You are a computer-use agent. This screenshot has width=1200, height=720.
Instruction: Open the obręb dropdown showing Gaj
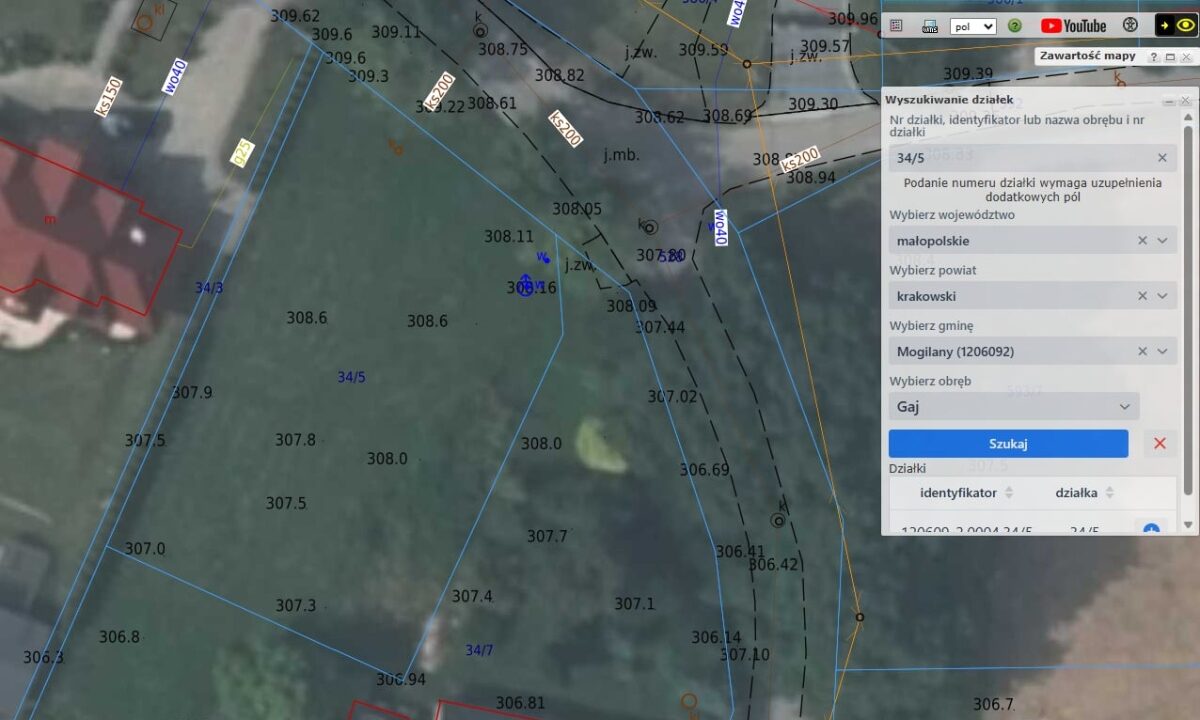1014,407
